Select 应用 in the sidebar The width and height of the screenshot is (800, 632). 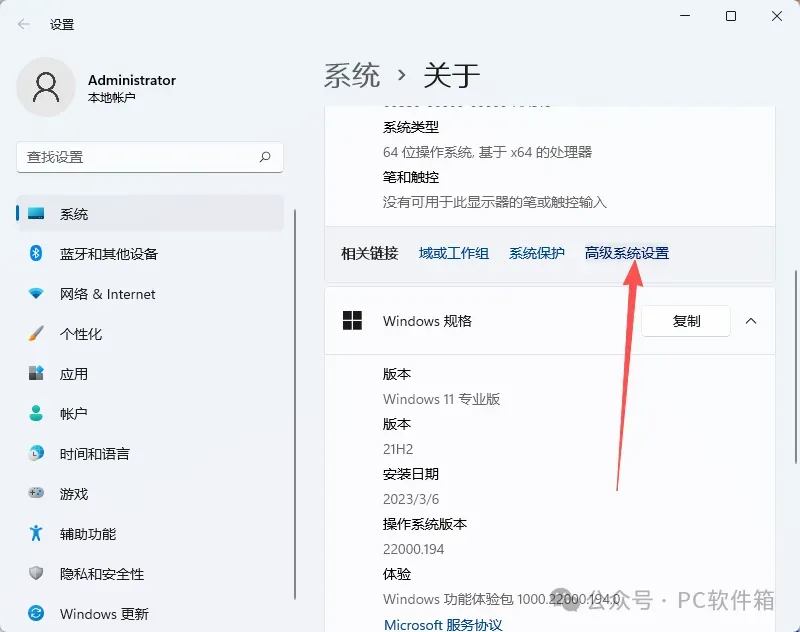tap(150, 373)
